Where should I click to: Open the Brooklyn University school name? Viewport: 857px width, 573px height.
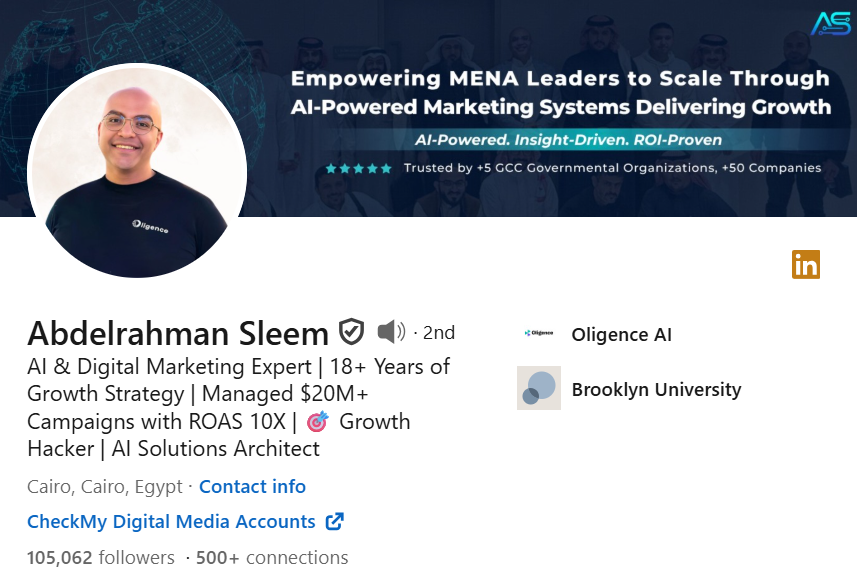(656, 389)
